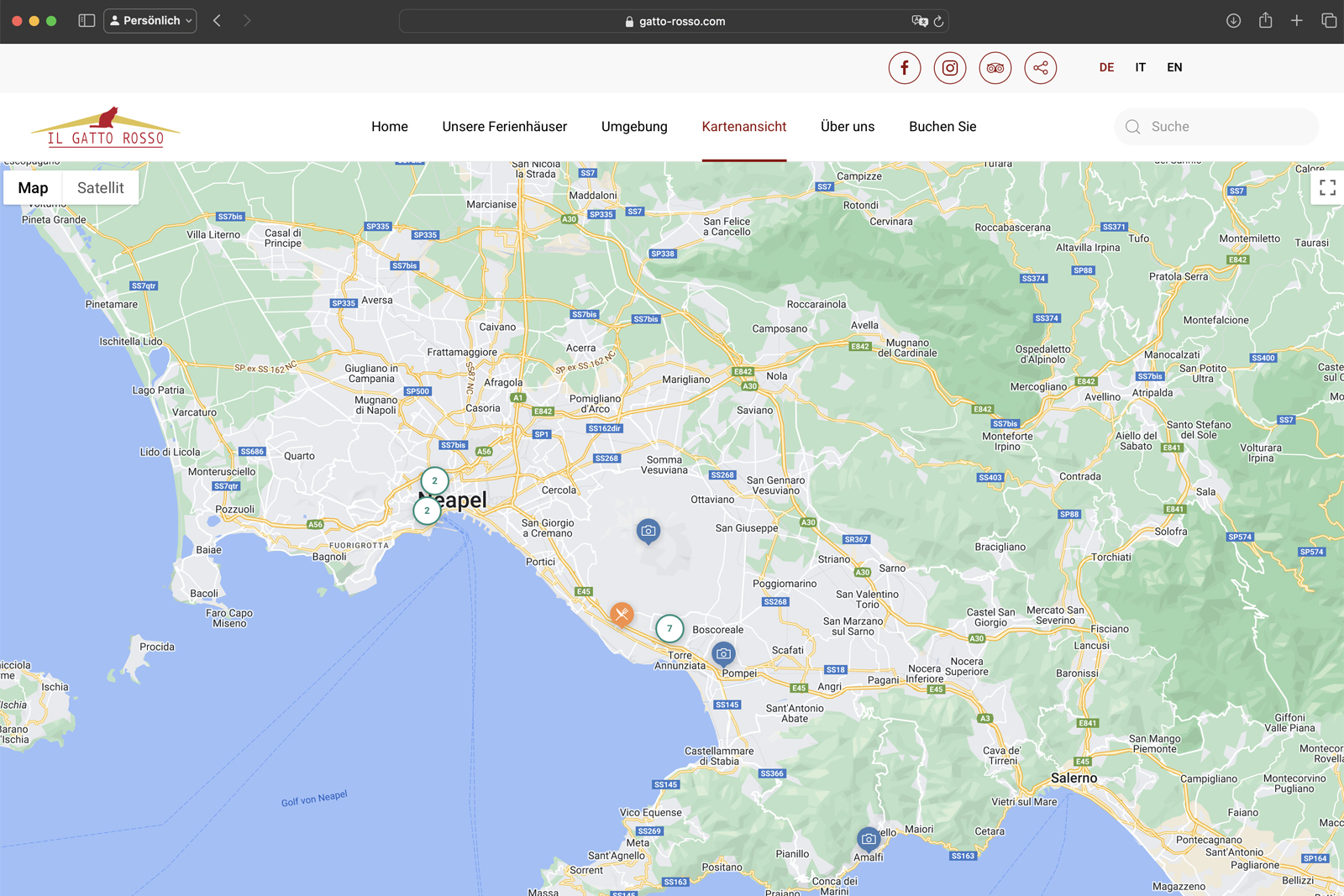Open the Unsere Ferienhäuser menu
Viewport: 1344px width, 896px height.
504,127
